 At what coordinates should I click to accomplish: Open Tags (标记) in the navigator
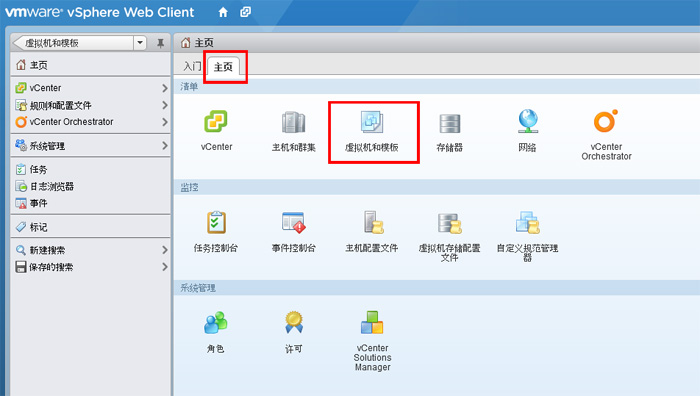pos(90,227)
